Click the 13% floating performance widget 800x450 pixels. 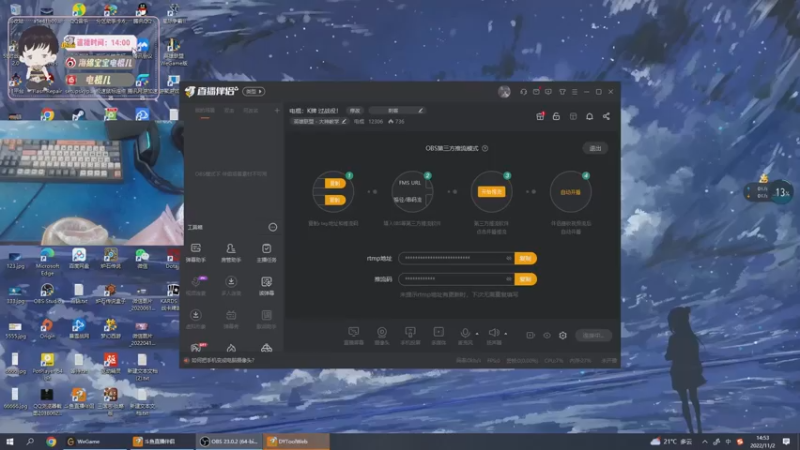pos(768,192)
